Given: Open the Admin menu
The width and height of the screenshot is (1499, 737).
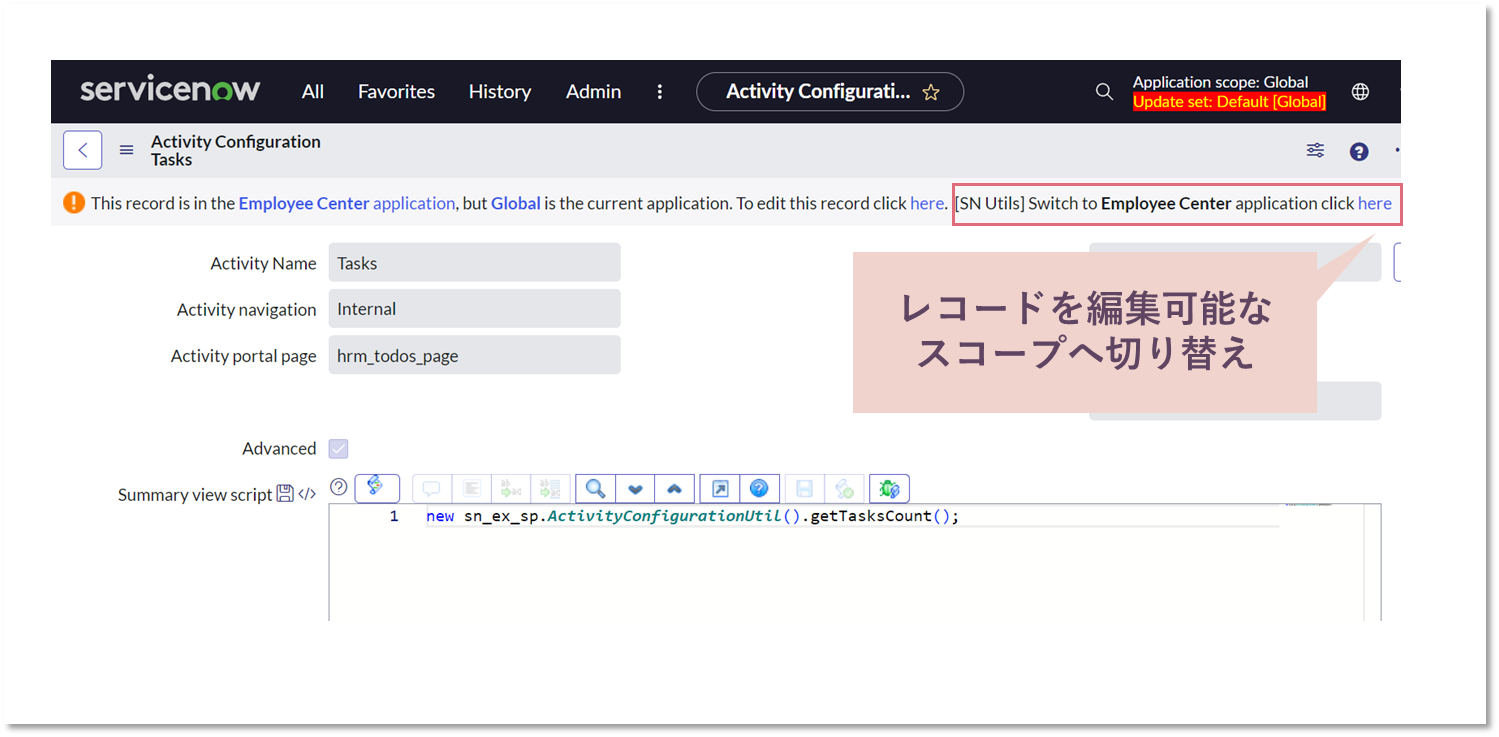Looking at the screenshot, I should 592,91.
